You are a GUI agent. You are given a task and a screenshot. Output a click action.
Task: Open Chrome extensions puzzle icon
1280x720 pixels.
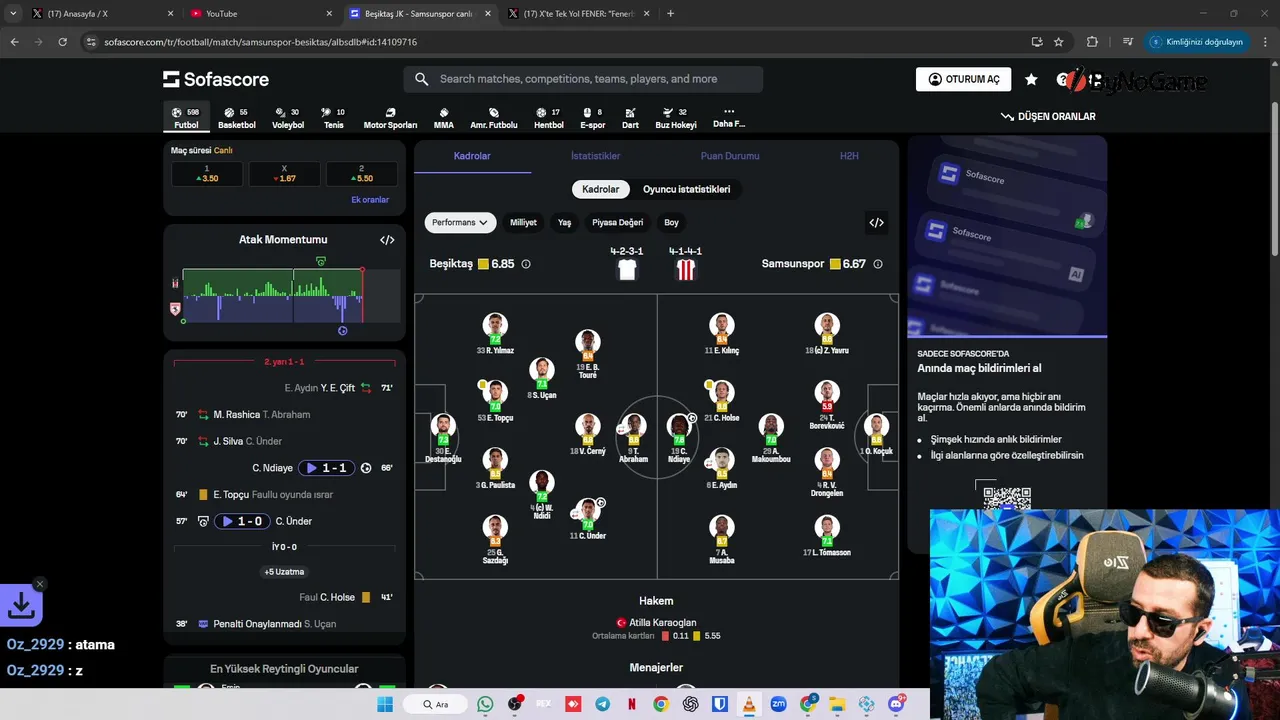pyautogui.click(x=1092, y=42)
